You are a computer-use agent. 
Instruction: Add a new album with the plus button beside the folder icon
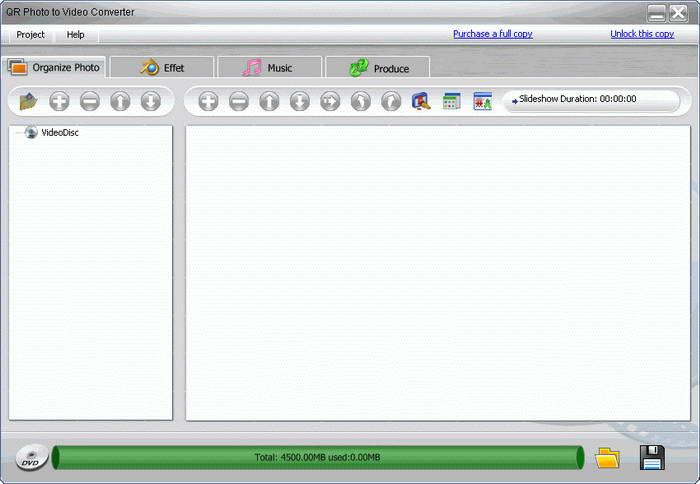coord(59,101)
